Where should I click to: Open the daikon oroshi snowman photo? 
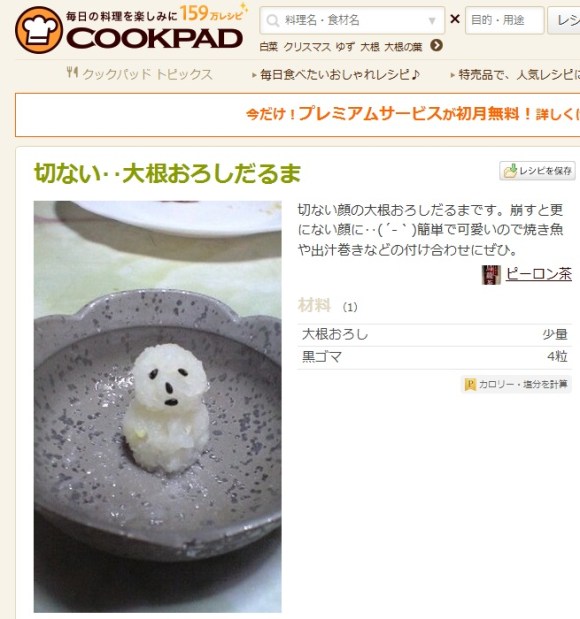pos(158,406)
